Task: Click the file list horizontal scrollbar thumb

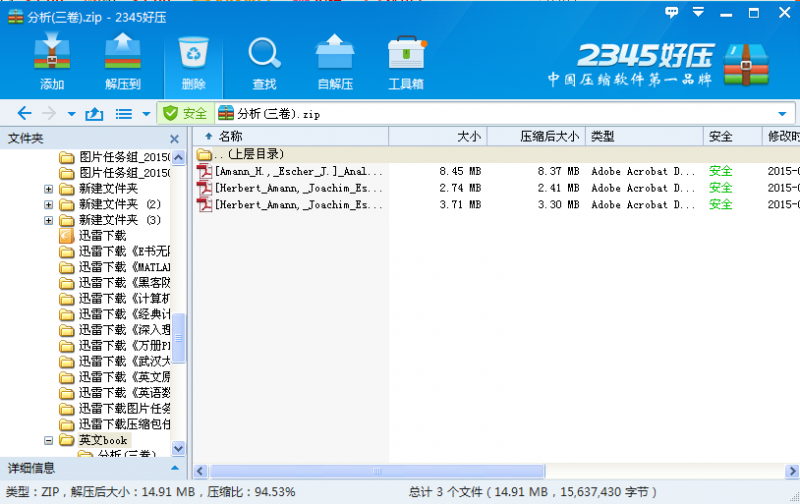Action: pyautogui.click(x=377, y=471)
